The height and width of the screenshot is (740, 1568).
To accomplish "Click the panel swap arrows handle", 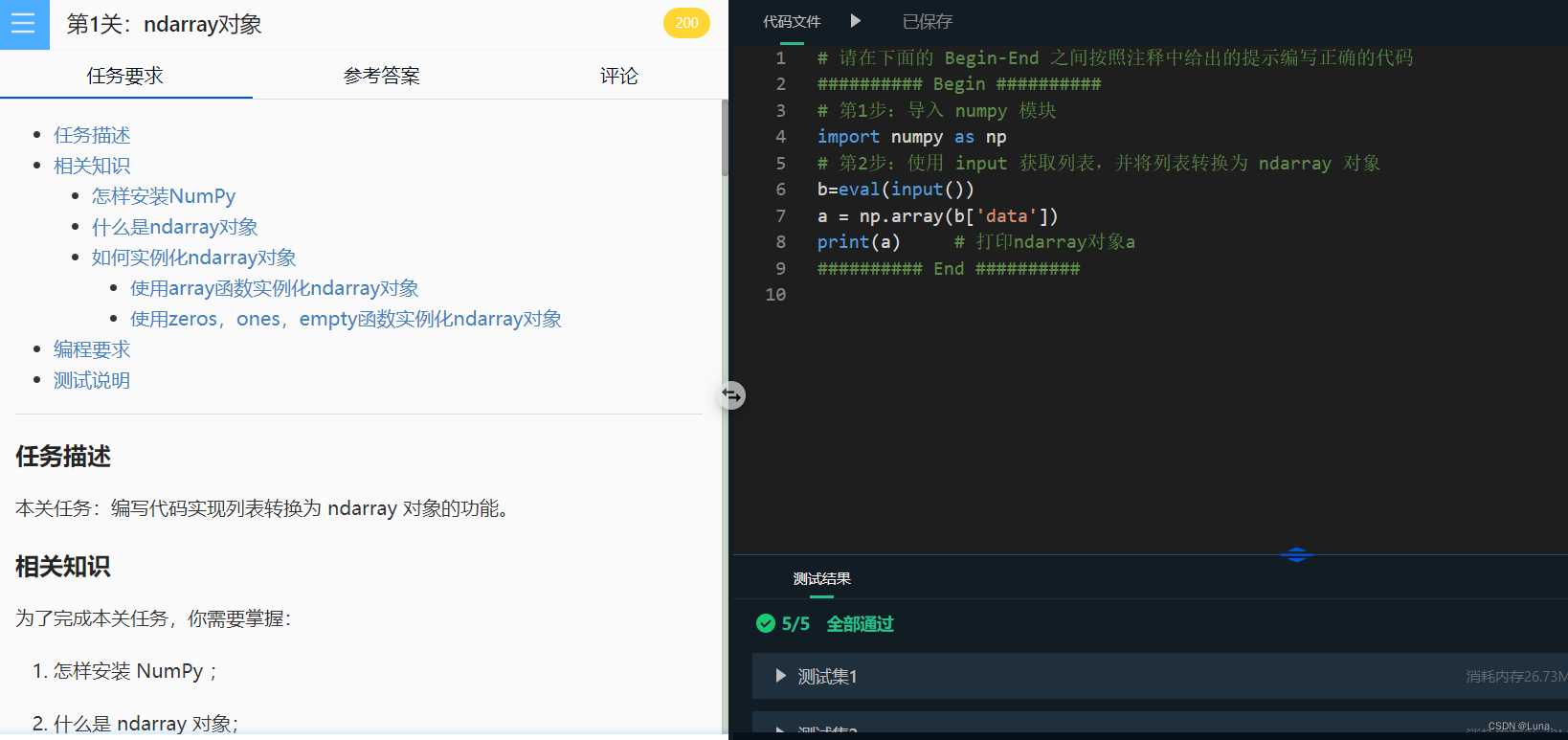I will point(732,395).
